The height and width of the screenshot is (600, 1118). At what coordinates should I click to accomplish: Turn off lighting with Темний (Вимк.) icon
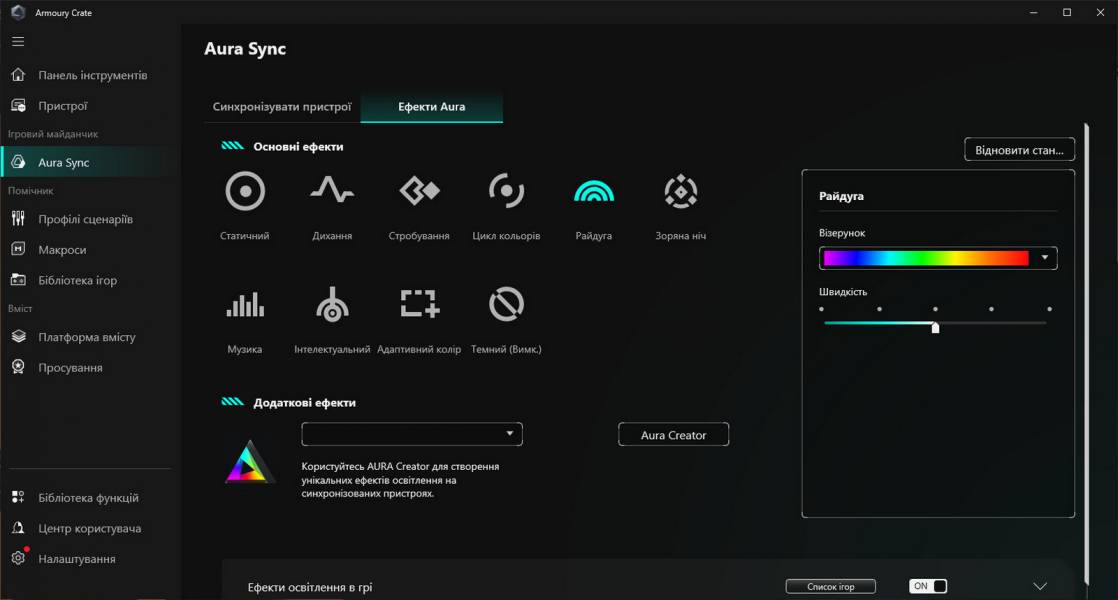506,305
